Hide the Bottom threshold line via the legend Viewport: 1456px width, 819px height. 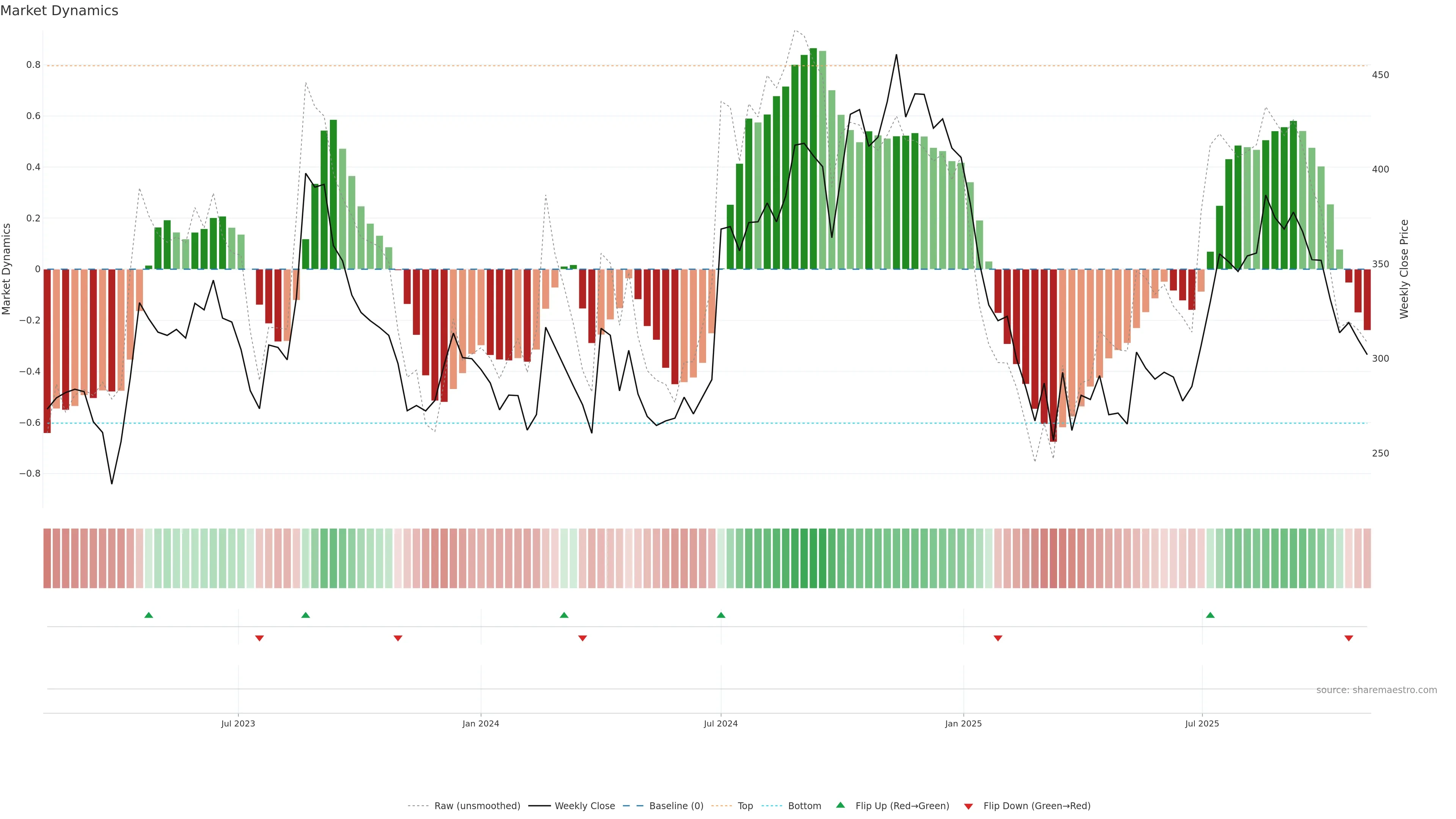click(804, 806)
